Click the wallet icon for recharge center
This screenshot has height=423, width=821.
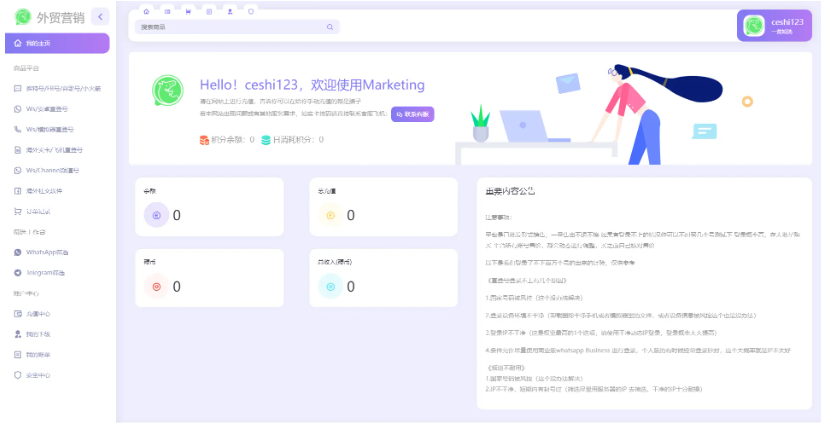(17, 314)
